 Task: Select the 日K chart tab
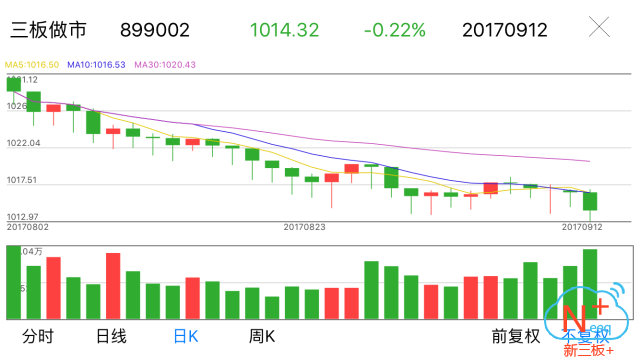pos(186,337)
